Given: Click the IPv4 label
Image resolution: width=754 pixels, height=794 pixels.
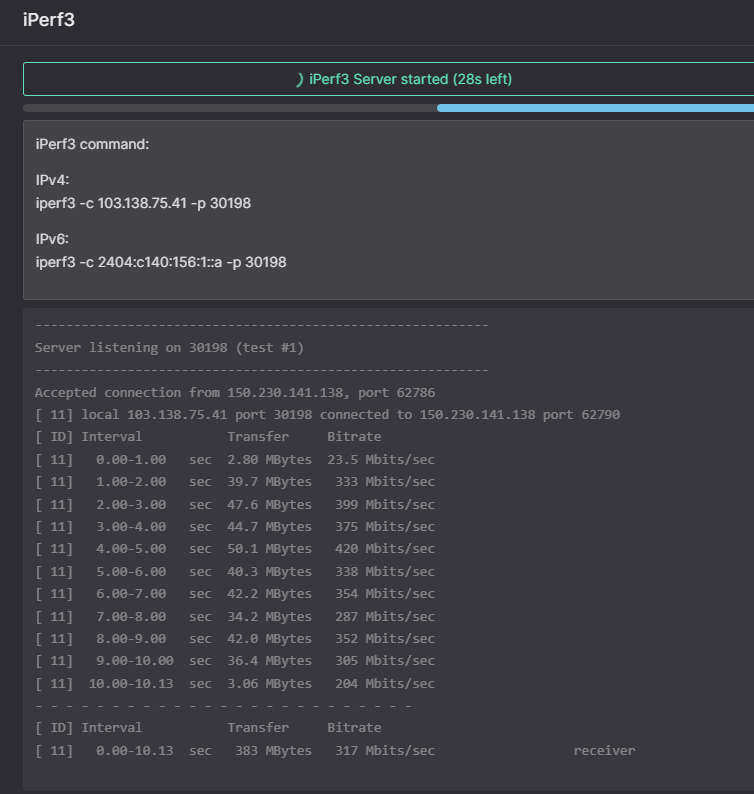Looking at the screenshot, I should [52, 180].
